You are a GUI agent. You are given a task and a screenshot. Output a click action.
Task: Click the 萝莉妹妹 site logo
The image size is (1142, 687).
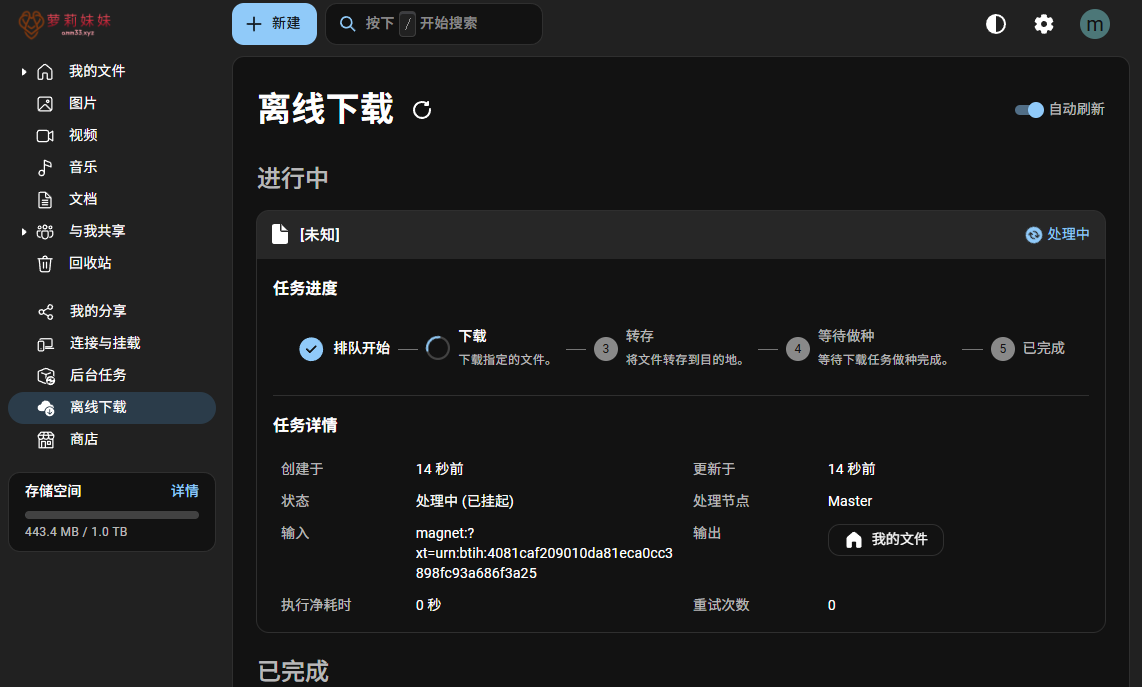pos(64,24)
